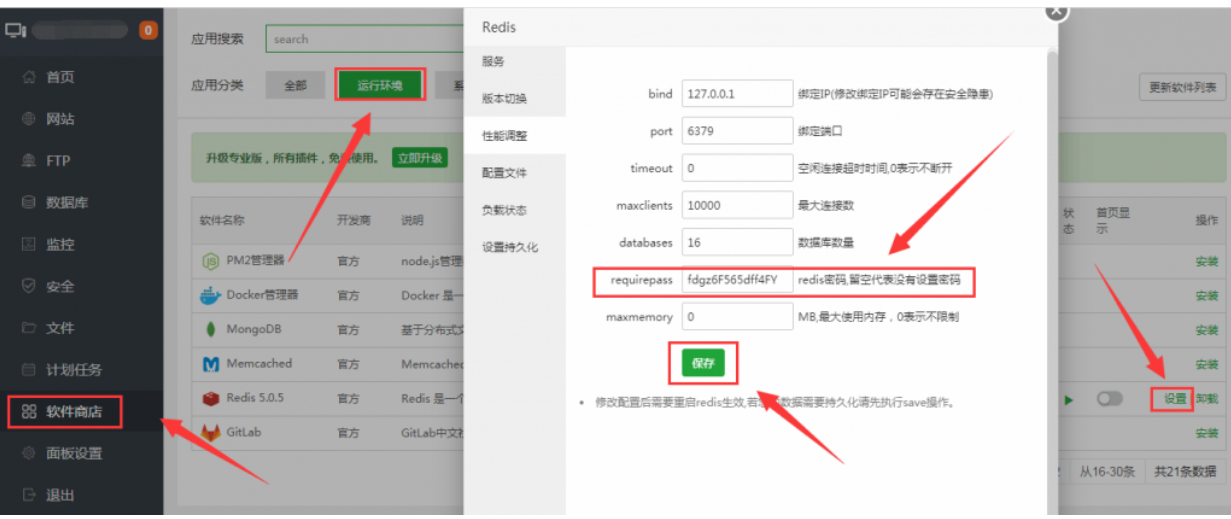Open Redis 设置 link
The height and width of the screenshot is (519, 1231).
point(1174,399)
